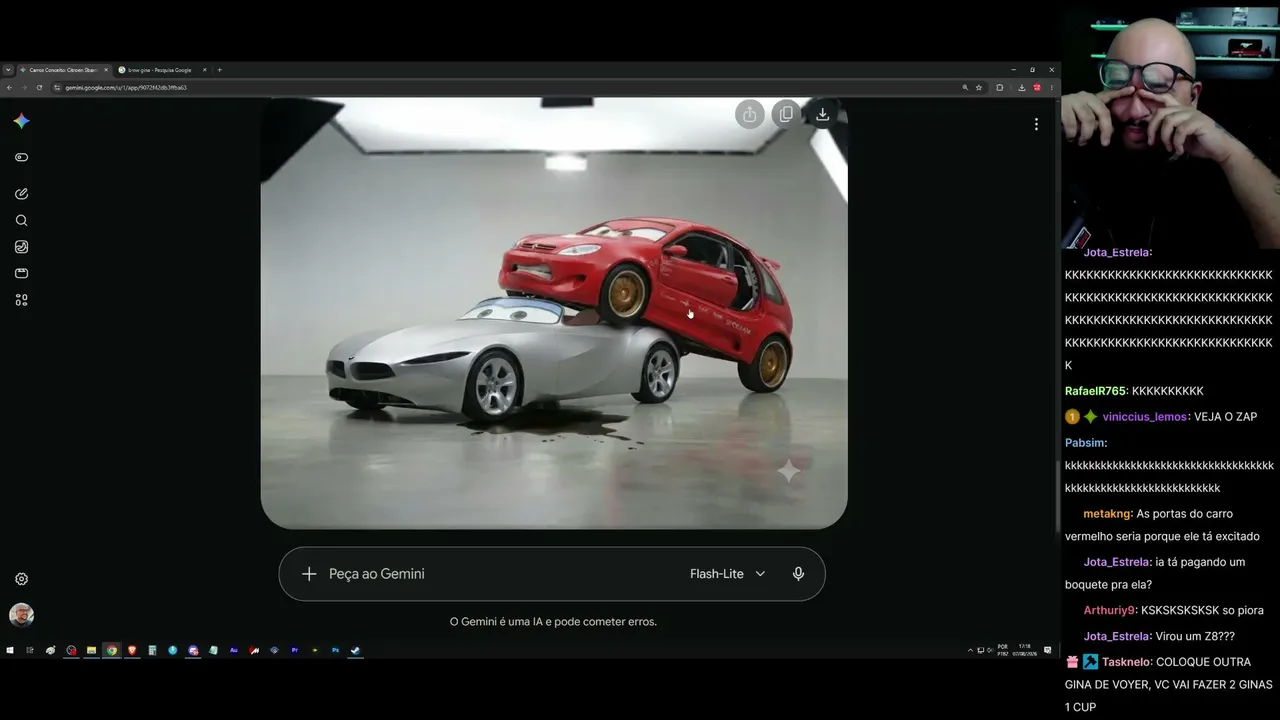Open the taskbar clock and date
Screen dimensions: 1280x720
pyautogui.click(x=1023, y=650)
